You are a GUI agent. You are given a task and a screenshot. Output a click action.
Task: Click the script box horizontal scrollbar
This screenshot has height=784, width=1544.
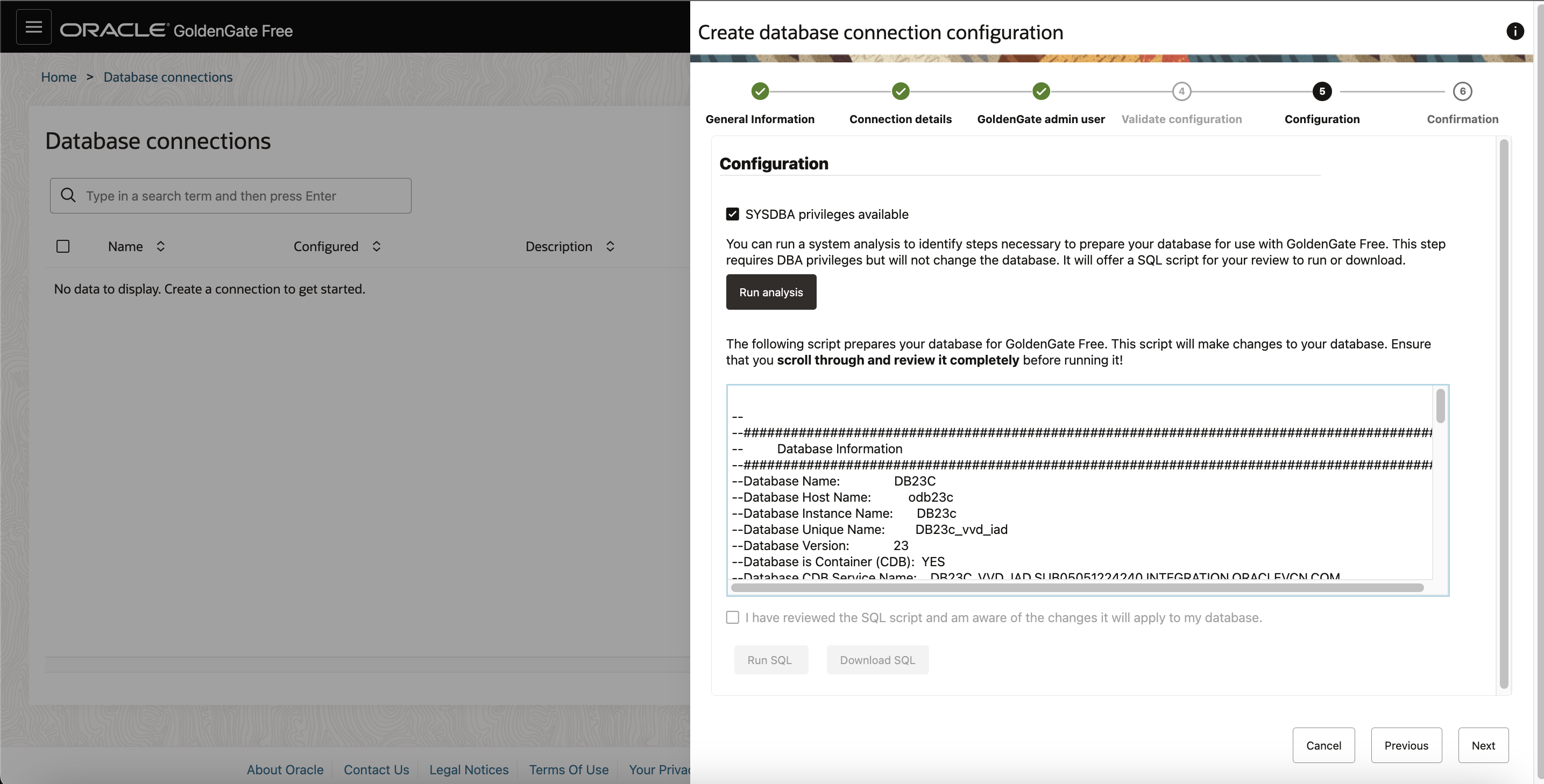click(1077, 588)
